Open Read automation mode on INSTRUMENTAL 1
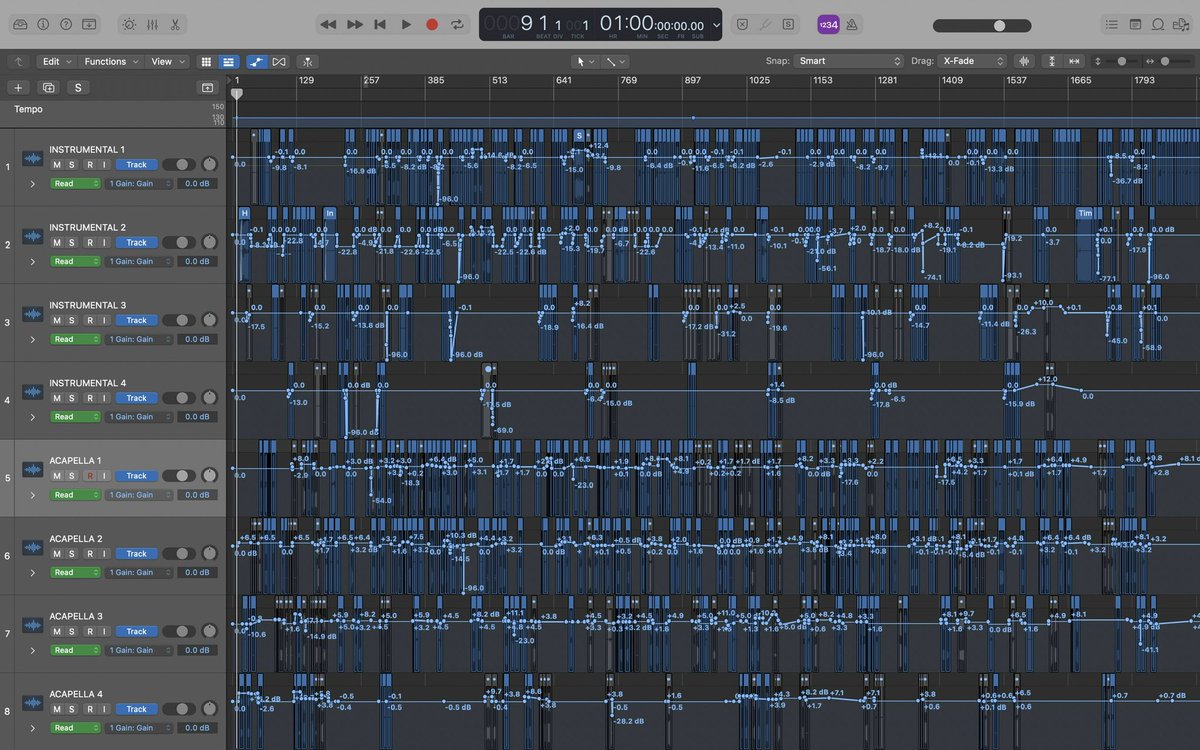The width and height of the screenshot is (1200, 750). [76, 184]
